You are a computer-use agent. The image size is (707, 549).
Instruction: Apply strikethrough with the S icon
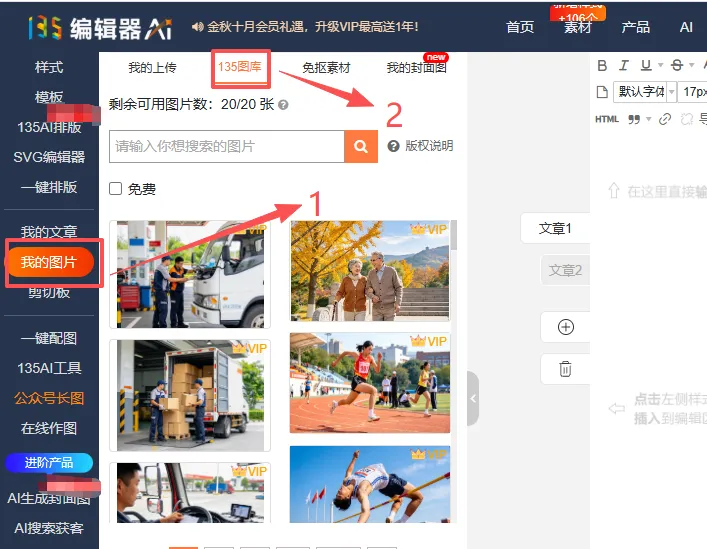pos(677,66)
